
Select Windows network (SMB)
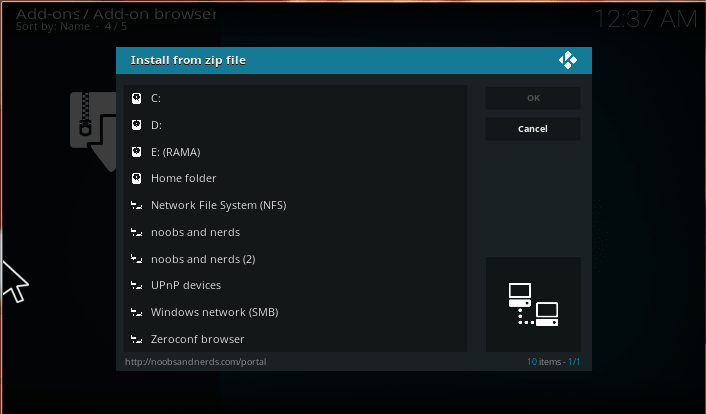click(295, 312)
